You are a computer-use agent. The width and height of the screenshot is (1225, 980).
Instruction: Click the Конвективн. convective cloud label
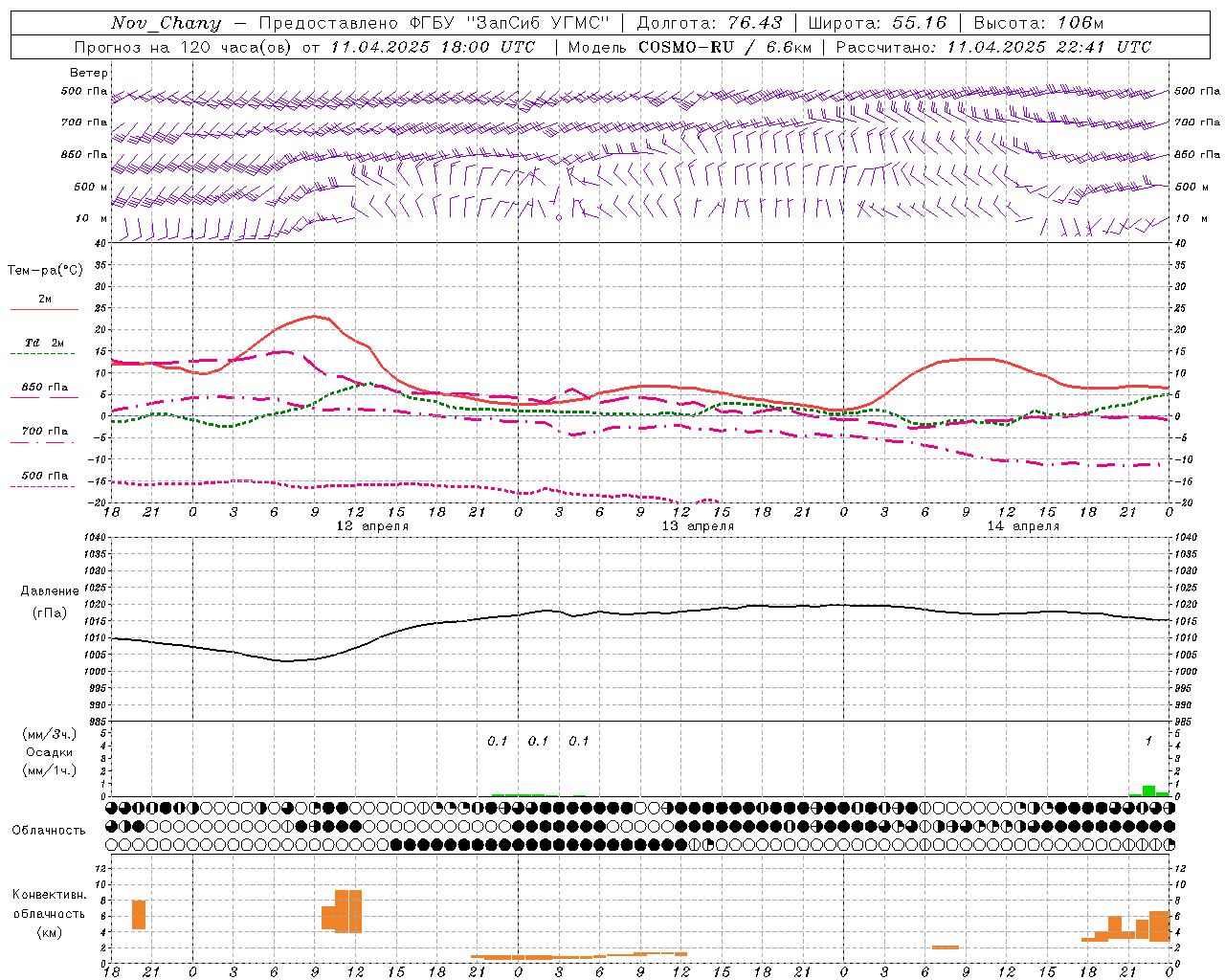tap(49, 895)
